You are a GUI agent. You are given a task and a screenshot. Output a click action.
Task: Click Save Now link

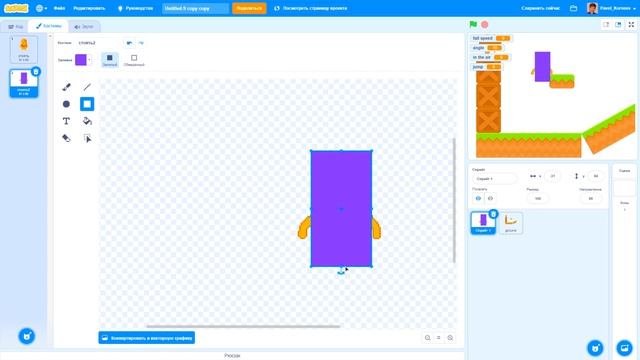pos(540,8)
